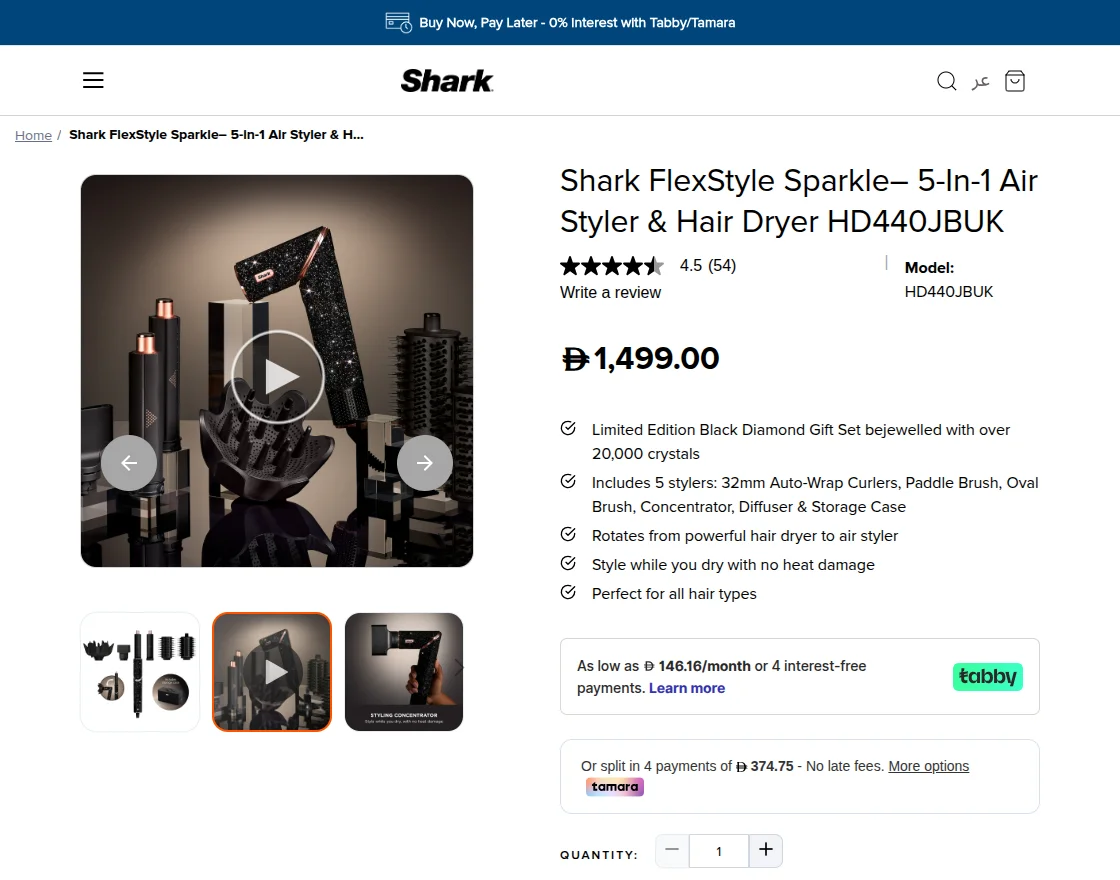Decrease quantity with the minus stepper
The height and width of the screenshot is (880, 1120).
tap(671, 851)
